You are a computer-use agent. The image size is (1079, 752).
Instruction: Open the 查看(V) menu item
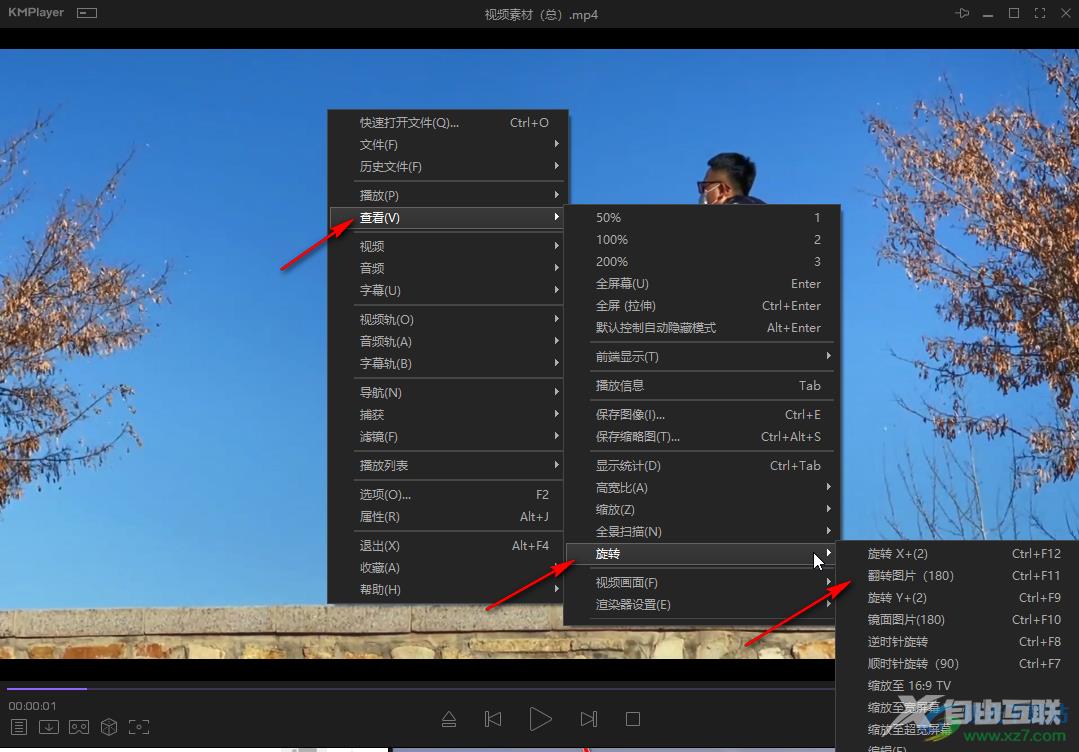tap(446, 217)
